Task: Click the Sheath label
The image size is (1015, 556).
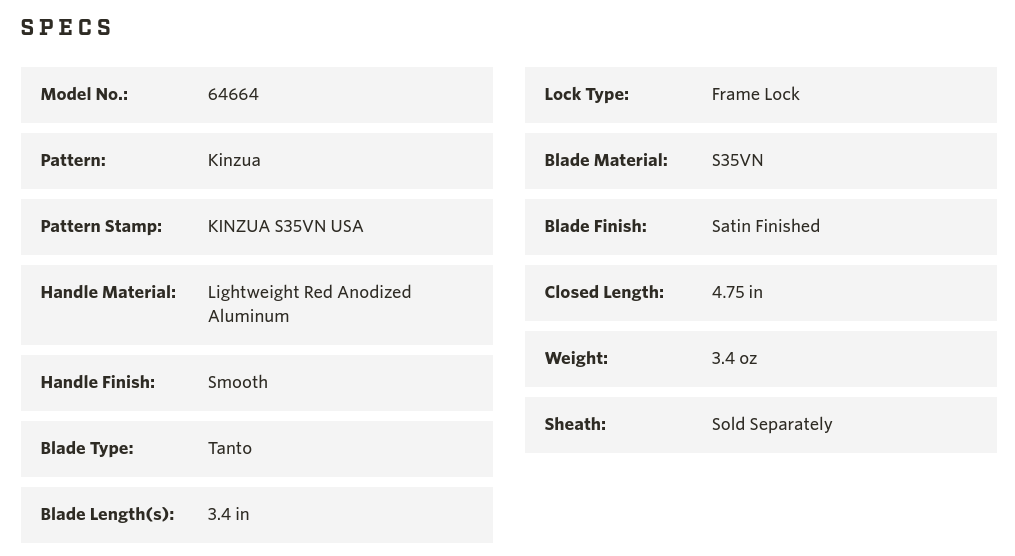Action: click(575, 424)
